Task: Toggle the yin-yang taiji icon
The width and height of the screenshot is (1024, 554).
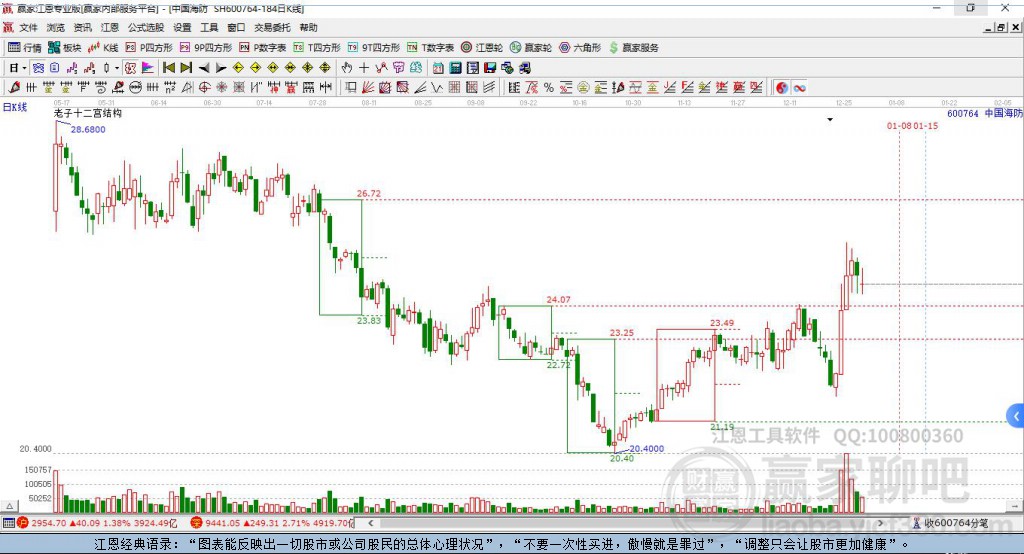Action: point(782,87)
